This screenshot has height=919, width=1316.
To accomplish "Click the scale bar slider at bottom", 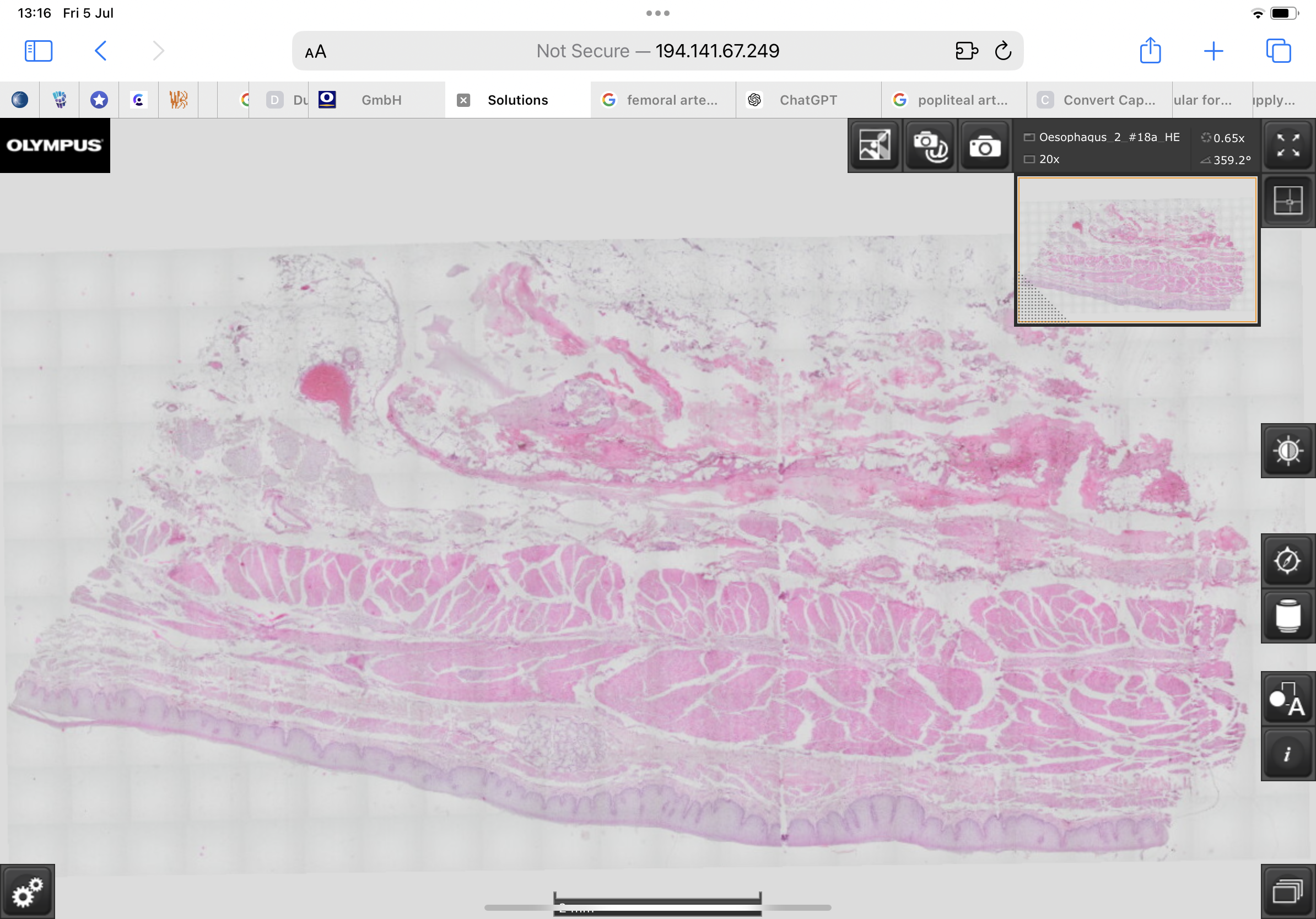I will pos(657,906).
